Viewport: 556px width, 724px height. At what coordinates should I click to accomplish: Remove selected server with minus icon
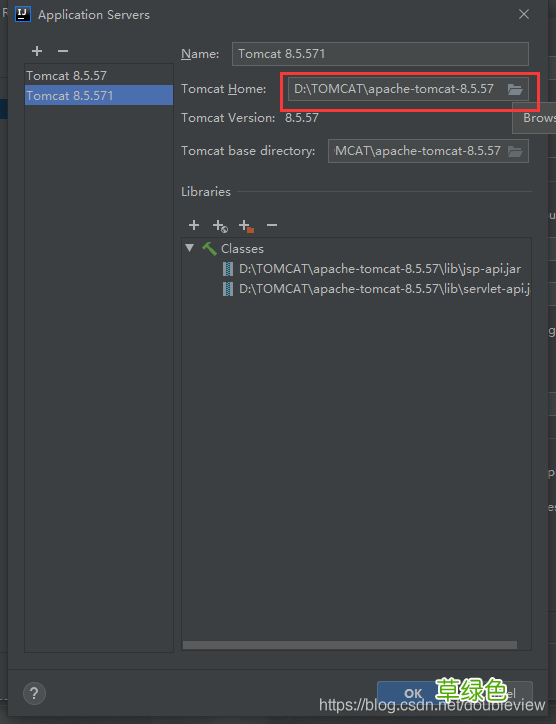click(63, 51)
